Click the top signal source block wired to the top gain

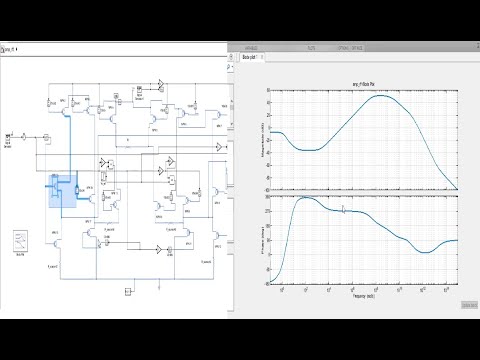(x=139, y=90)
